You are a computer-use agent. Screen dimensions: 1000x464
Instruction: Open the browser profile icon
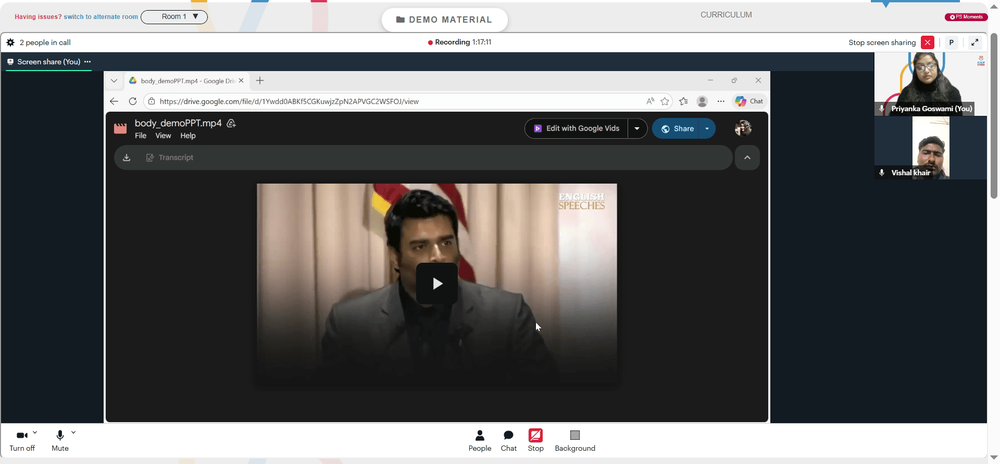[x=702, y=101]
